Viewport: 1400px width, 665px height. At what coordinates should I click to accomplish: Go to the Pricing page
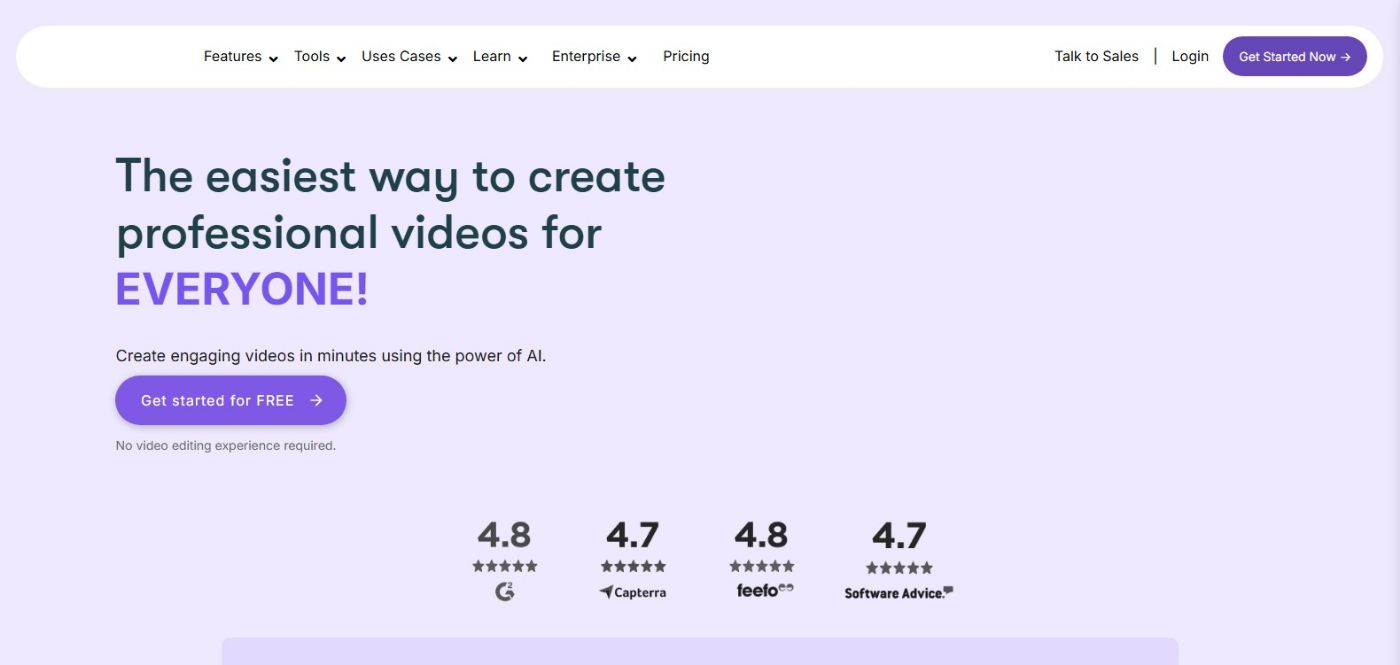point(686,57)
